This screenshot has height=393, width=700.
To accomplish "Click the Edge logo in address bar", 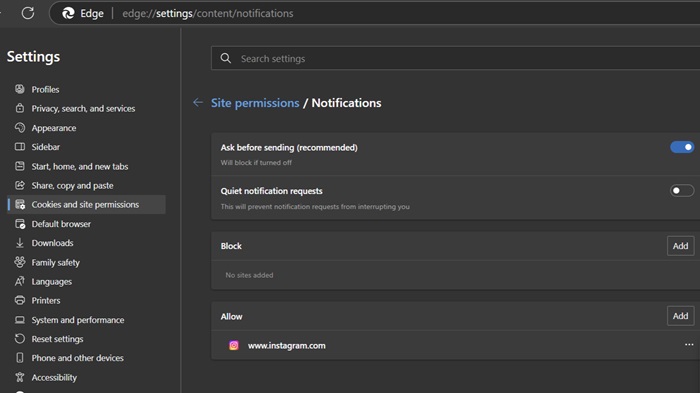I will click(x=68, y=13).
